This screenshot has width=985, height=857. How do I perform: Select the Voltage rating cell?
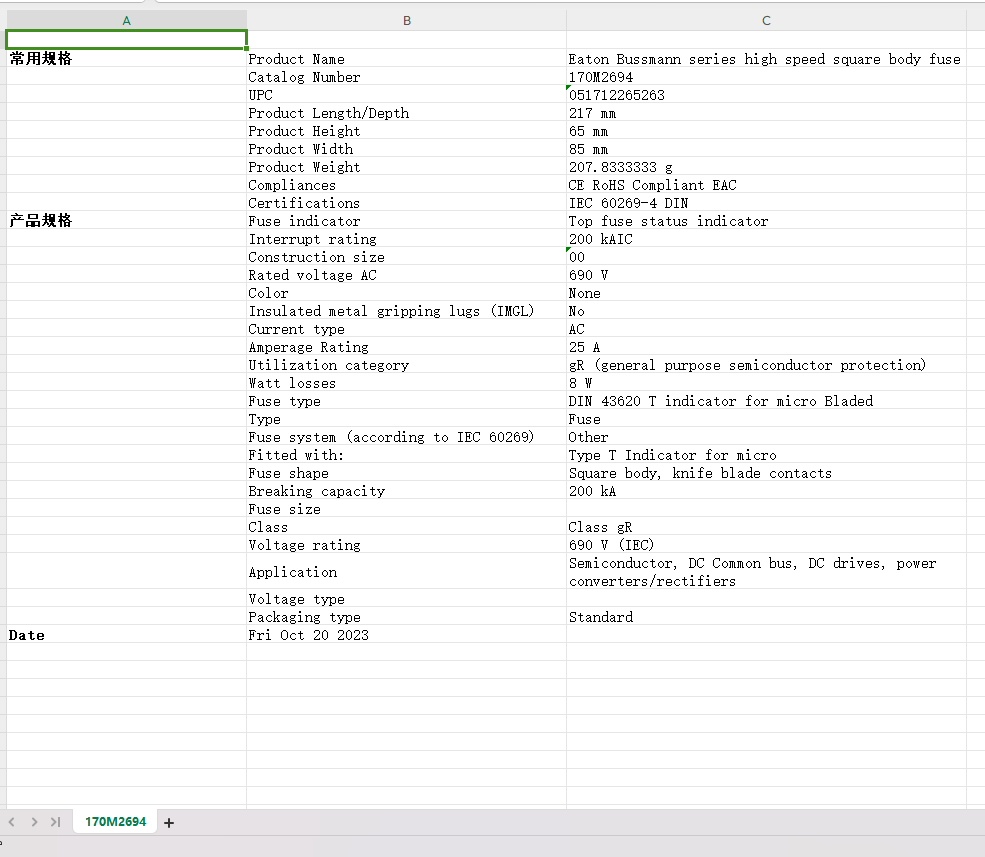click(406, 545)
